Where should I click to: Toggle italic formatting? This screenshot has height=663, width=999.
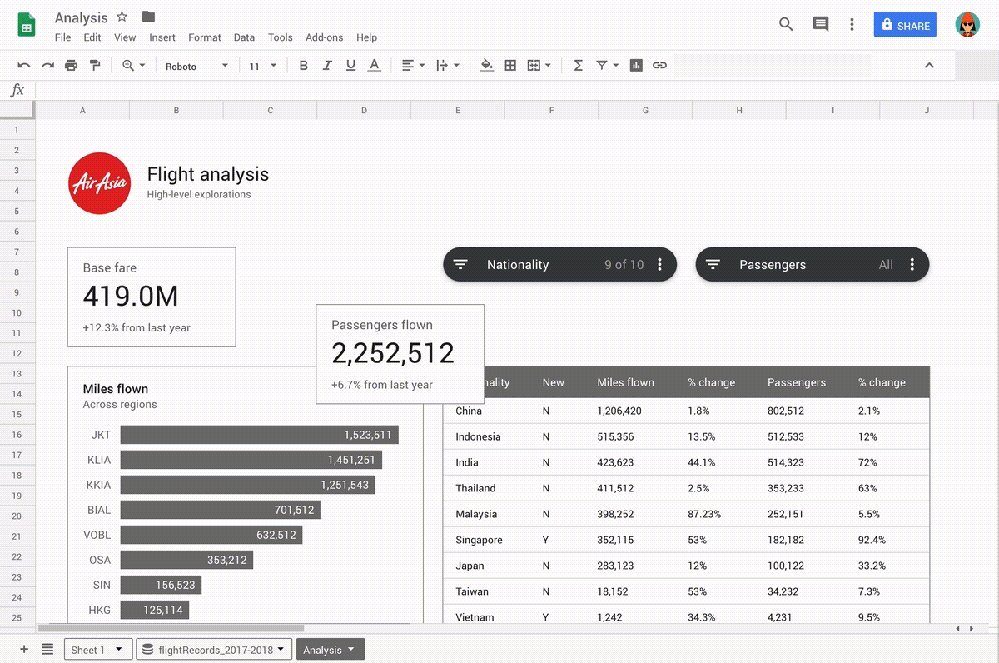tap(327, 64)
